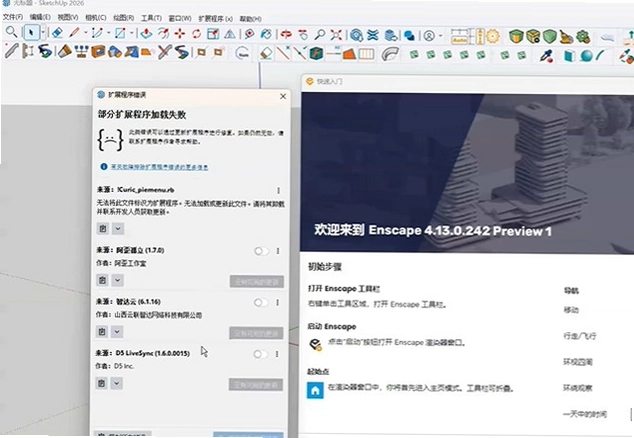Open the dropdown arrow next to Select tool
The height and width of the screenshot is (438, 634).
tap(43, 32)
